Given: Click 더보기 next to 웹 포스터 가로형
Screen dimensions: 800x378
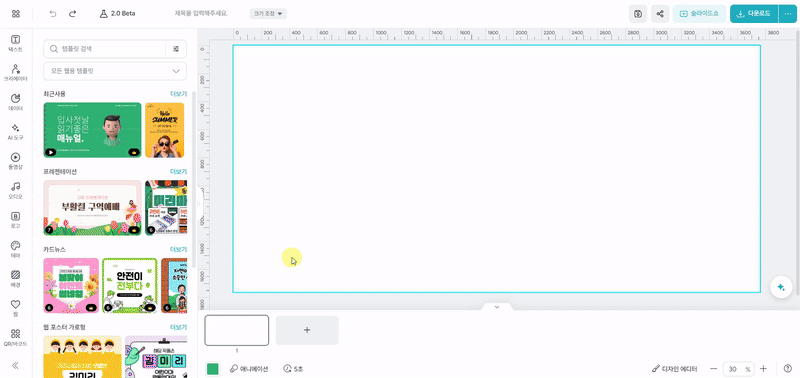Looking at the screenshot, I should click(x=178, y=327).
